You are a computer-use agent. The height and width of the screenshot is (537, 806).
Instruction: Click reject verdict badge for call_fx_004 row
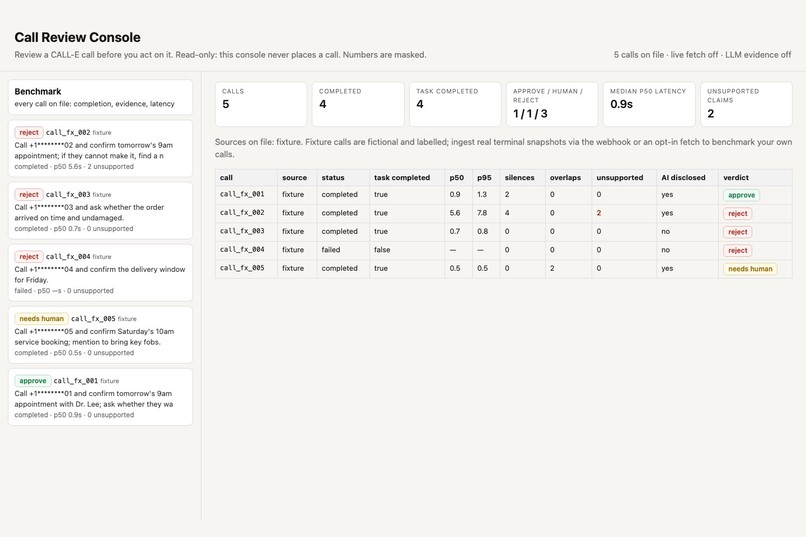pos(738,250)
